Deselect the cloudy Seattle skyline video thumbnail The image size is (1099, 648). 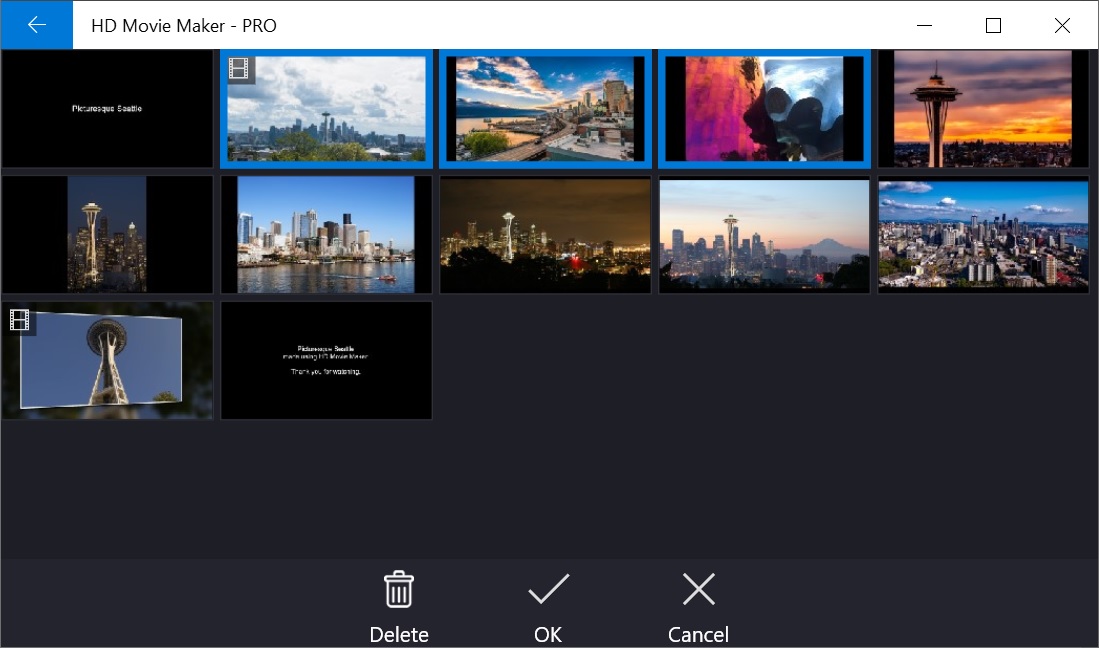[x=327, y=112]
